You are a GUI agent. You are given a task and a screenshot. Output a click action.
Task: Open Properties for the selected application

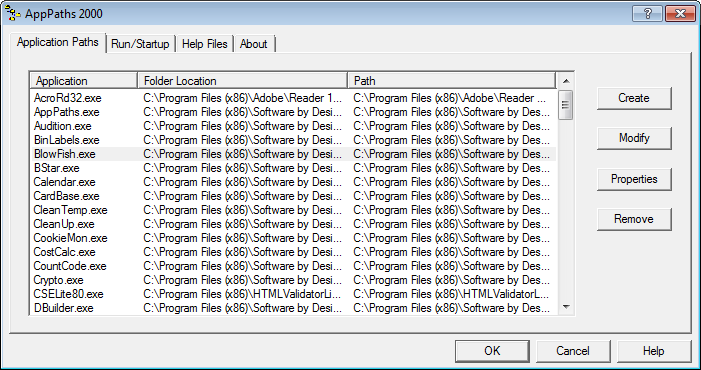pyautogui.click(x=633, y=179)
